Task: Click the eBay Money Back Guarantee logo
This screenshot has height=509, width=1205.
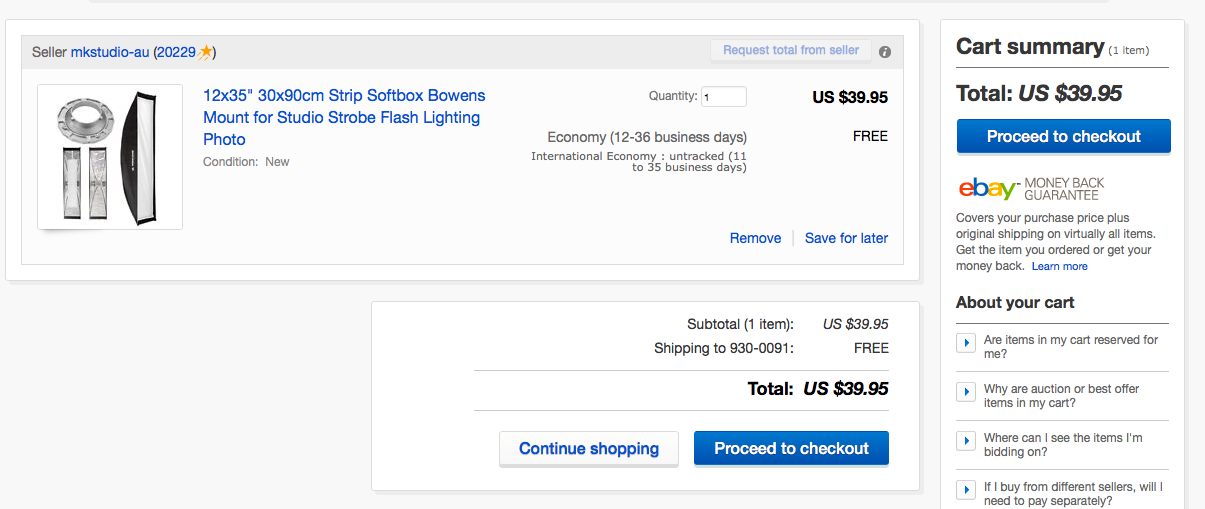Action: pos(1030,189)
